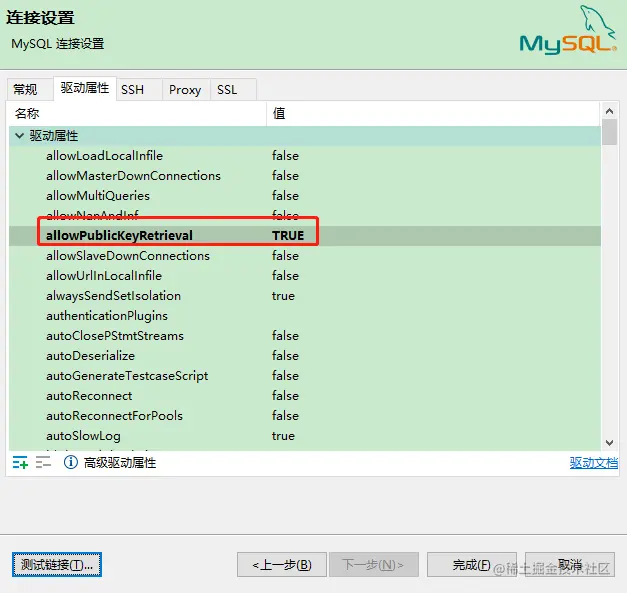Click the add driver property icon
The width and height of the screenshot is (627, 593).
[x=20, y=463]
